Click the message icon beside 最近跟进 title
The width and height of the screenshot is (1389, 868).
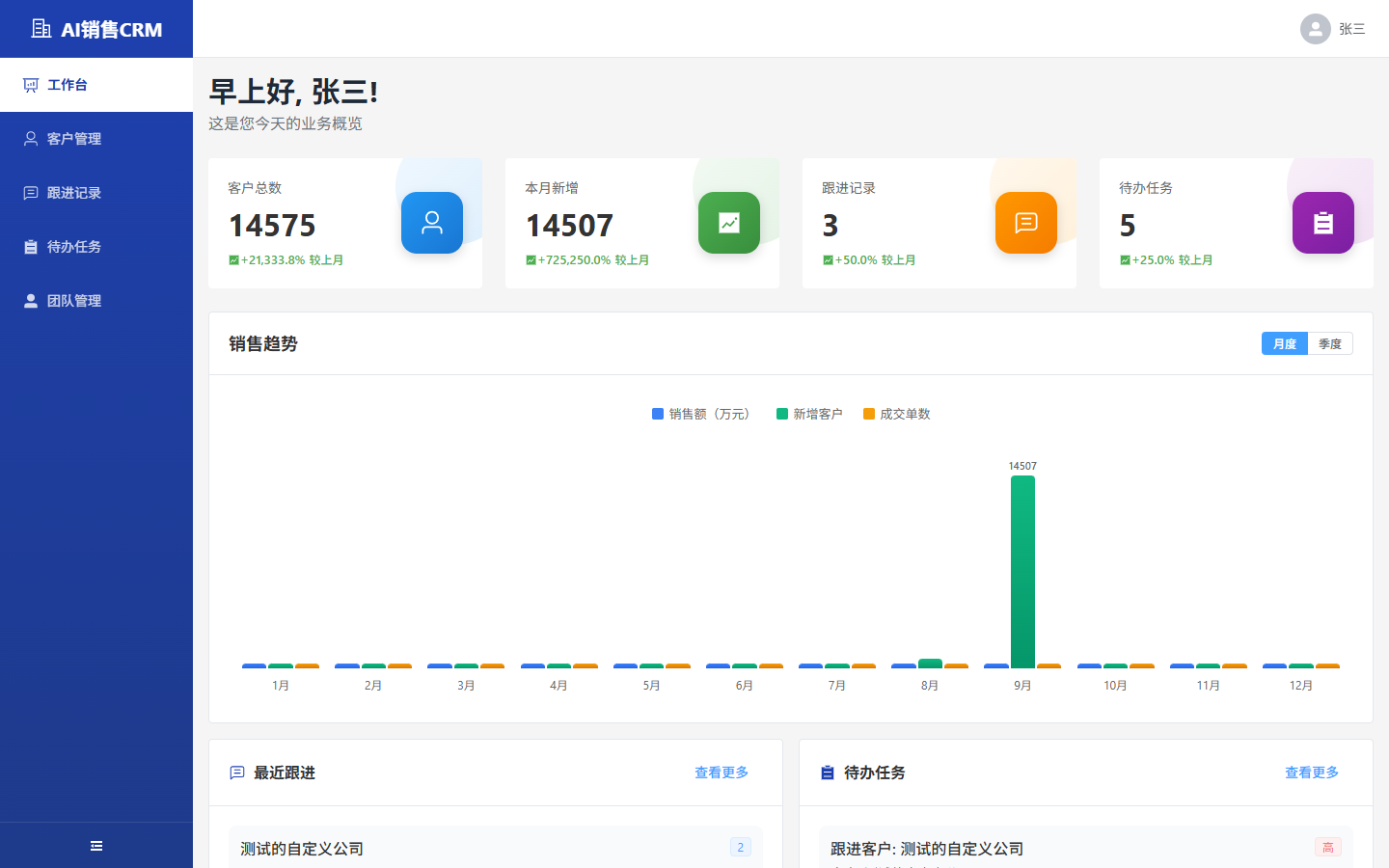pyautogui.click(x=237, y=773)
